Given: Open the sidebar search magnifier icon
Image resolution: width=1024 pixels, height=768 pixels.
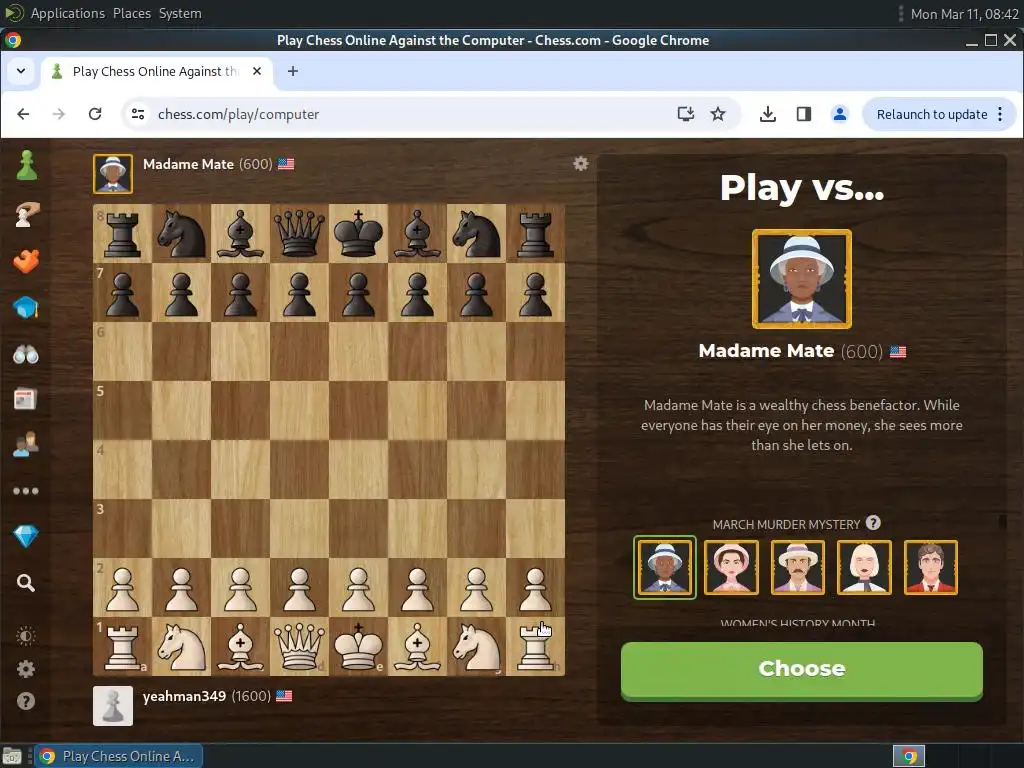Looking at the screenshot, I should tap(25, 583).
